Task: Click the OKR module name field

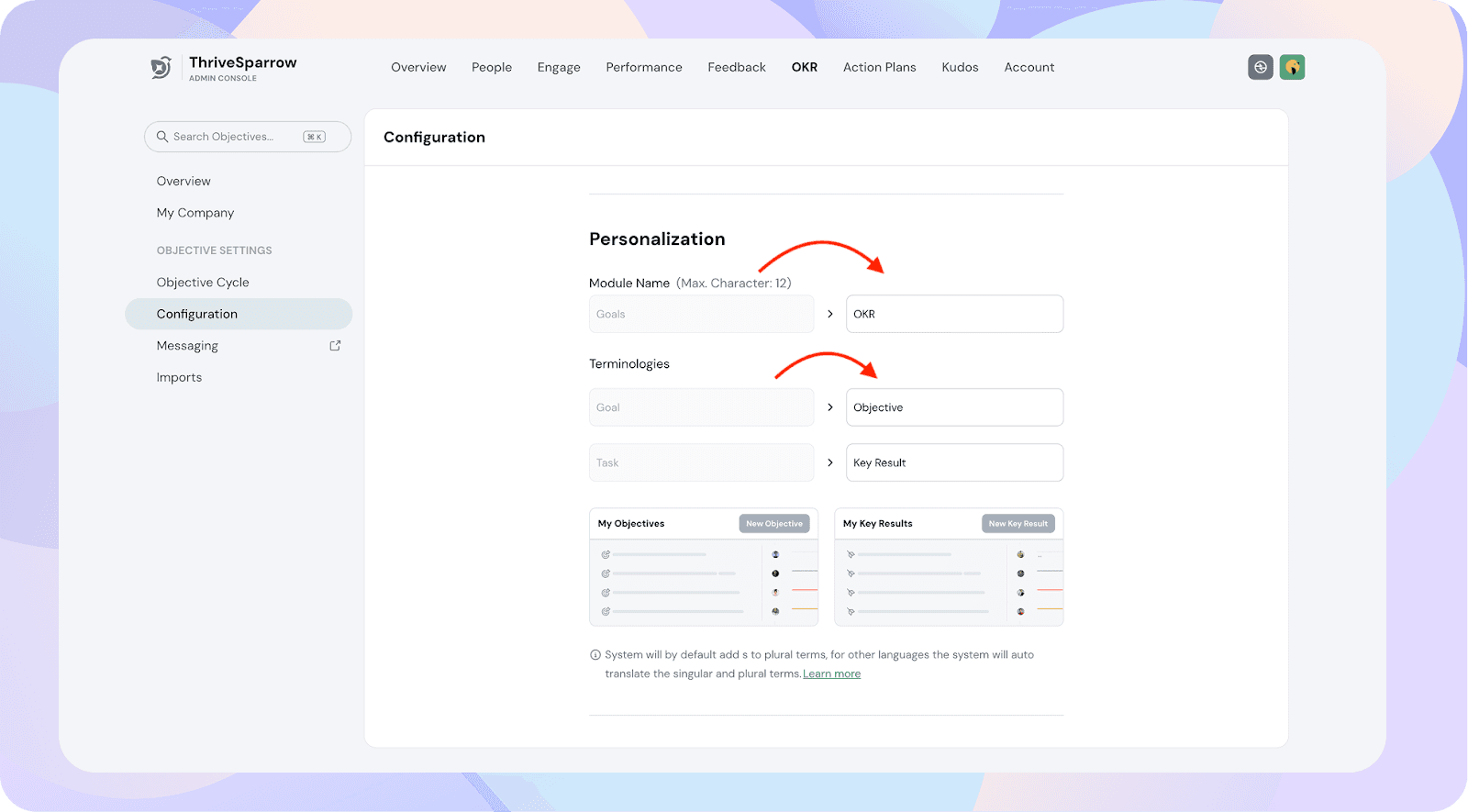Action: pos(954,314)
